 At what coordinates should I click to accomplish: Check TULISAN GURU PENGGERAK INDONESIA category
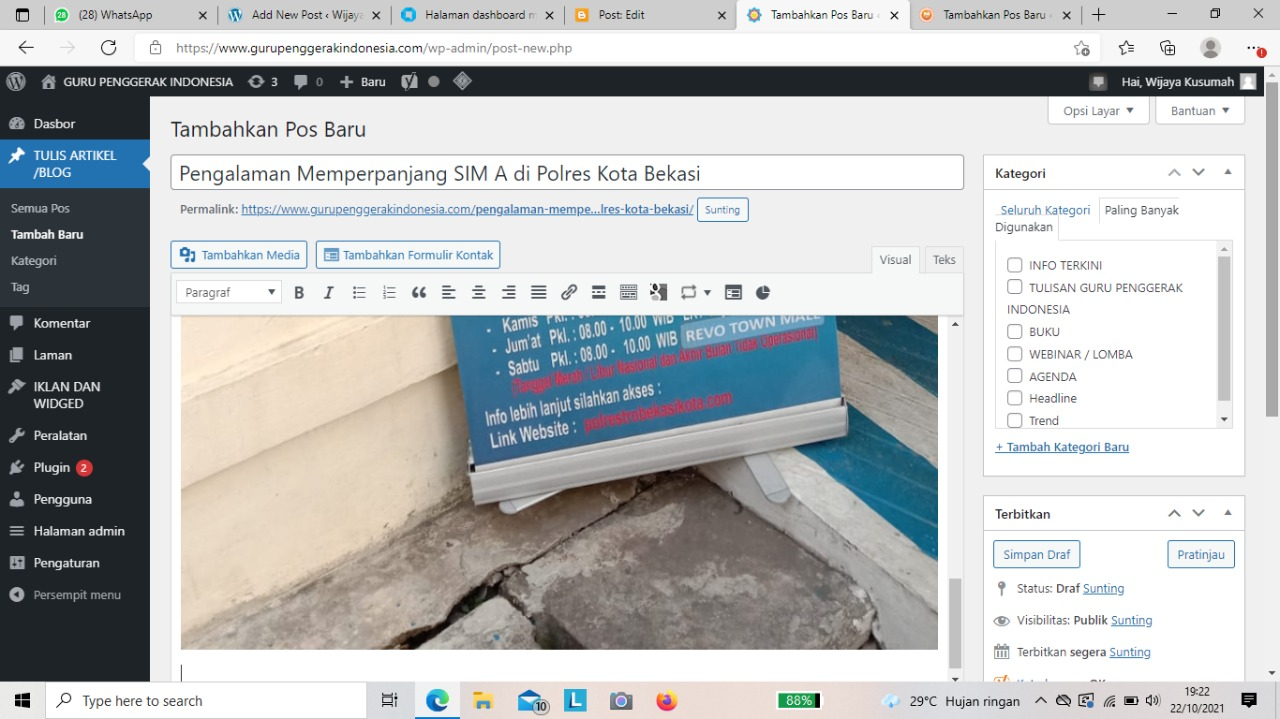pos(1014,287)
